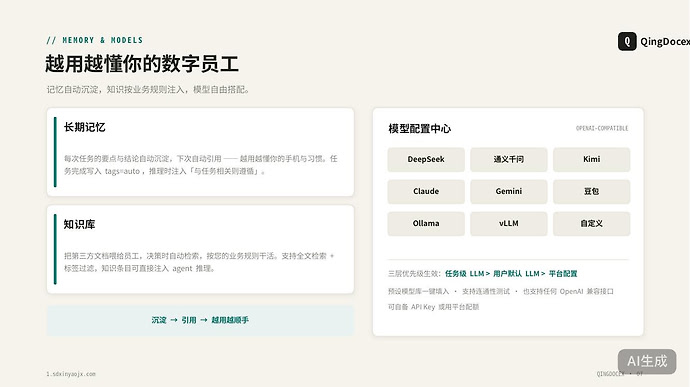Click the QingDocex brand name text
Screen dimensions: 690x387
665,41
